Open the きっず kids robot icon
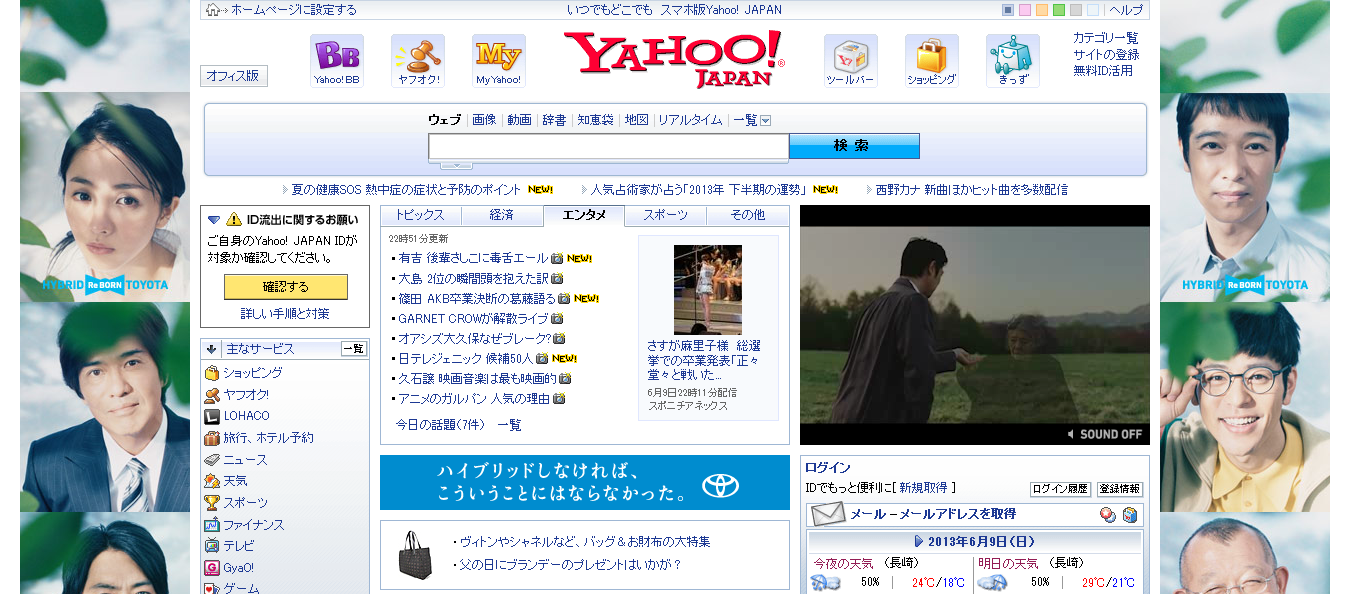 pos(1013,60)
